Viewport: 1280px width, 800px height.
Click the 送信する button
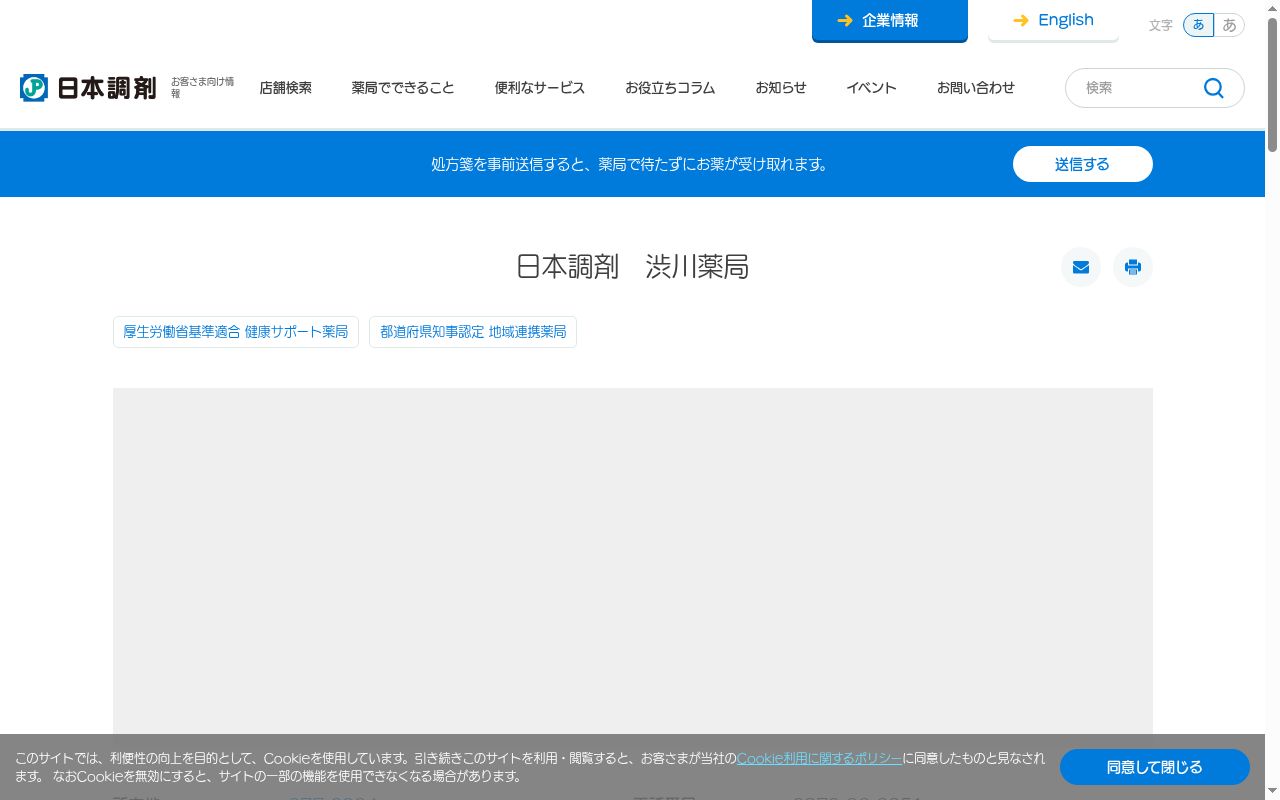tap(1083, 164)
